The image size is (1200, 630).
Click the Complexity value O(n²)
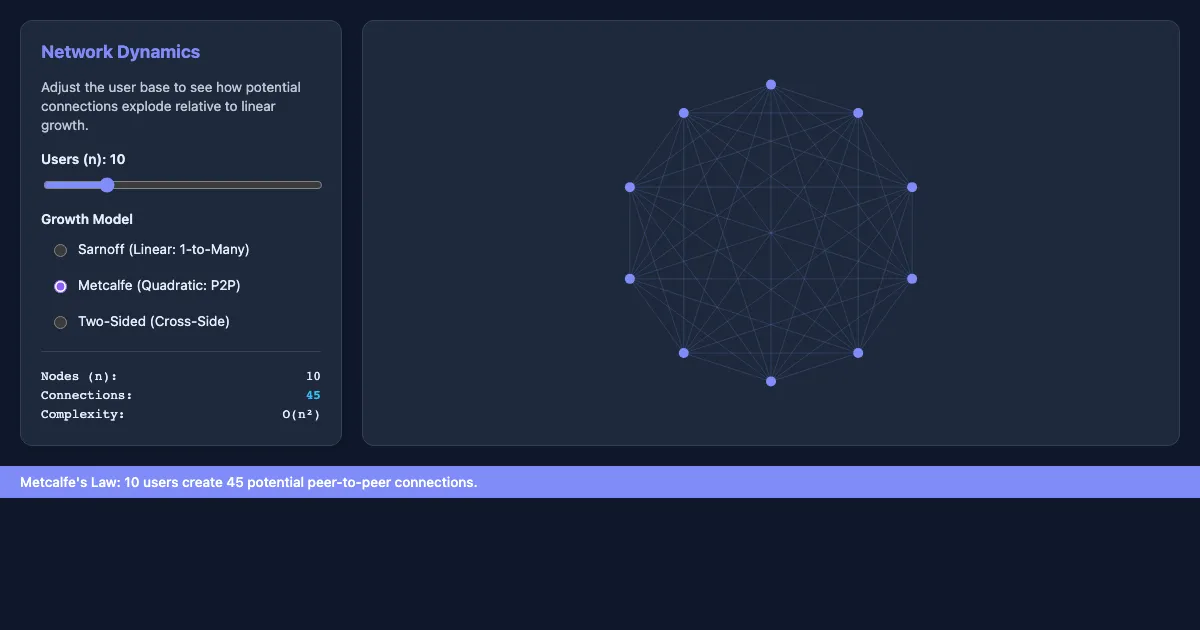coord(301,414)
